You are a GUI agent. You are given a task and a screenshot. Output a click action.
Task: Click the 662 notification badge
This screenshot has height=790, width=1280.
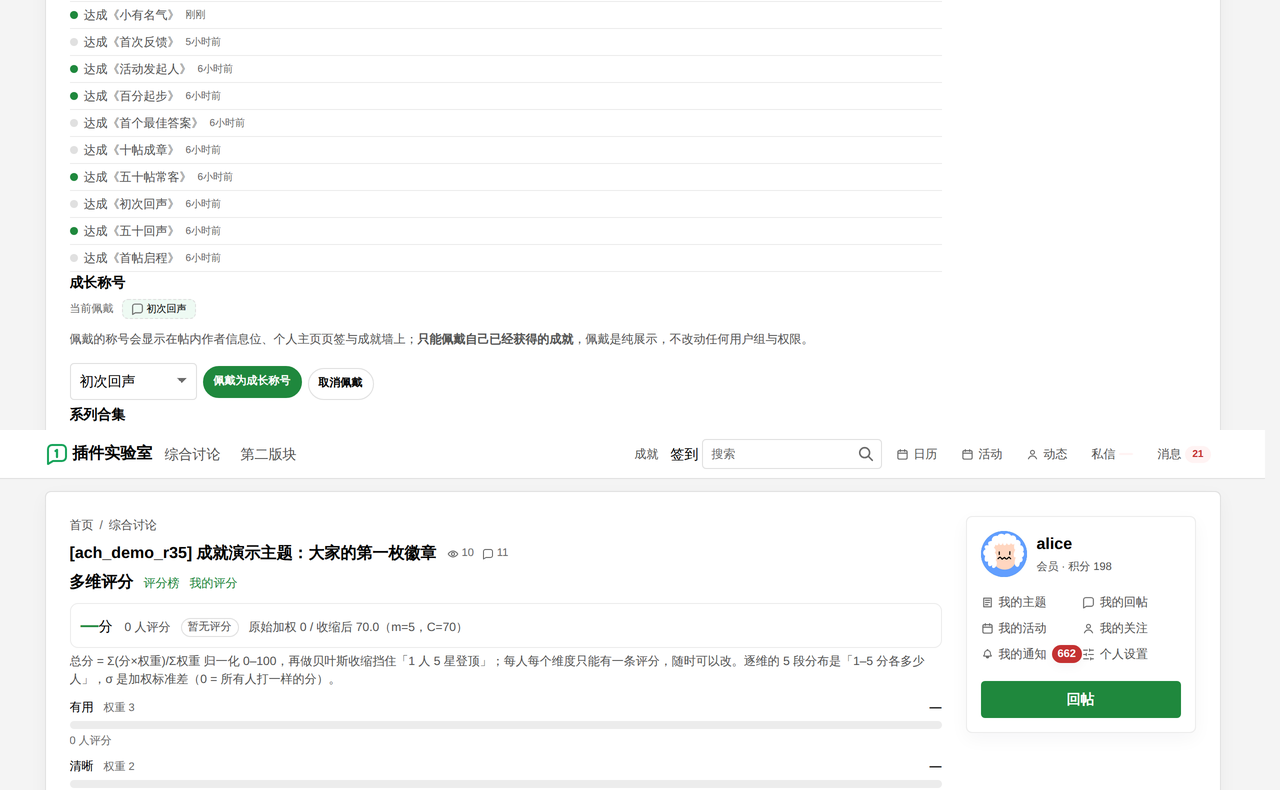(1066, 654)
